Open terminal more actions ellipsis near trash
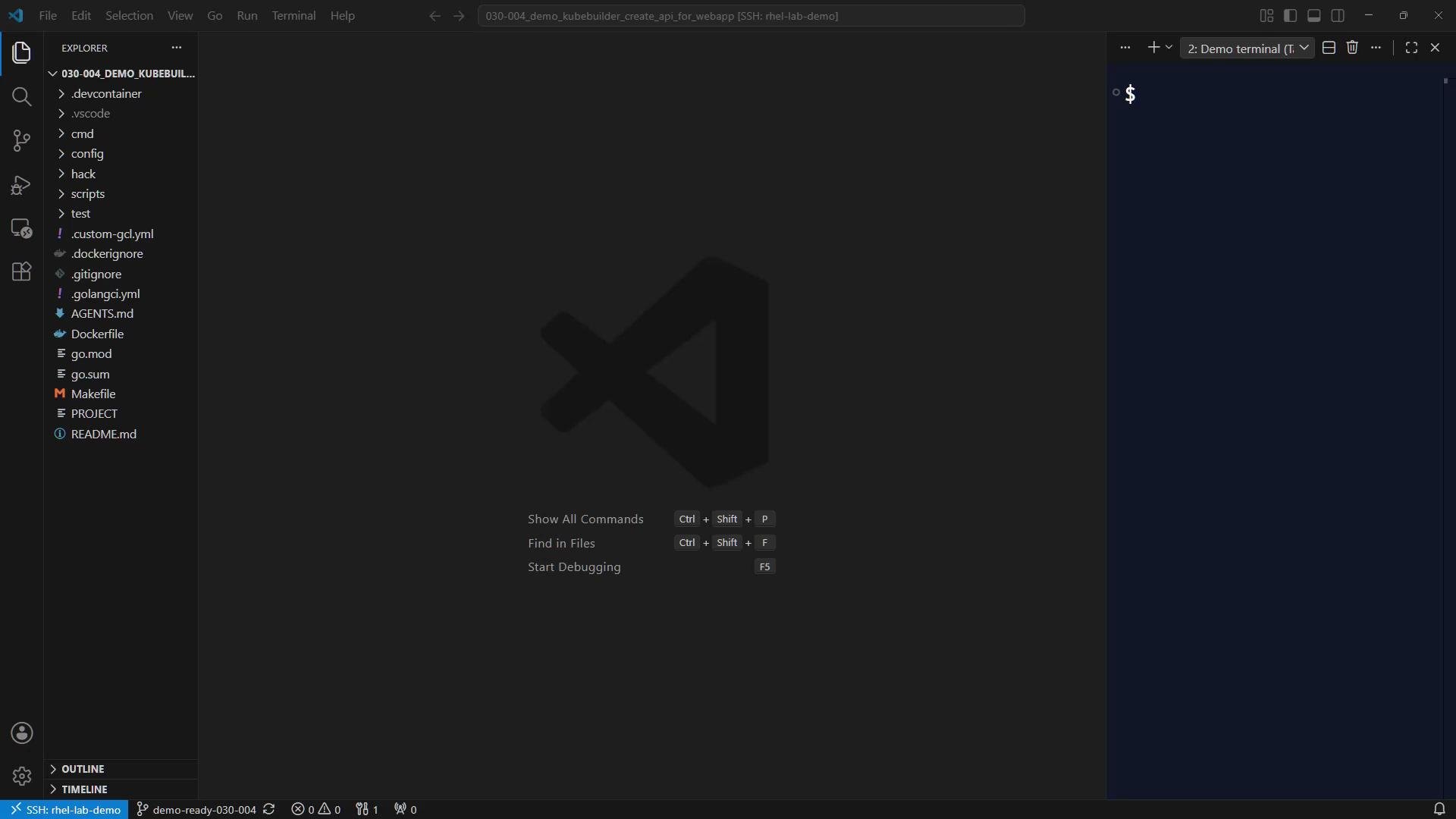 (x=1376, y=48)
